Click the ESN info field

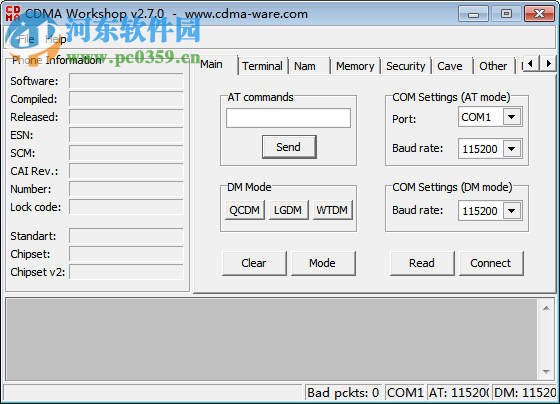[x=126, y=135]
